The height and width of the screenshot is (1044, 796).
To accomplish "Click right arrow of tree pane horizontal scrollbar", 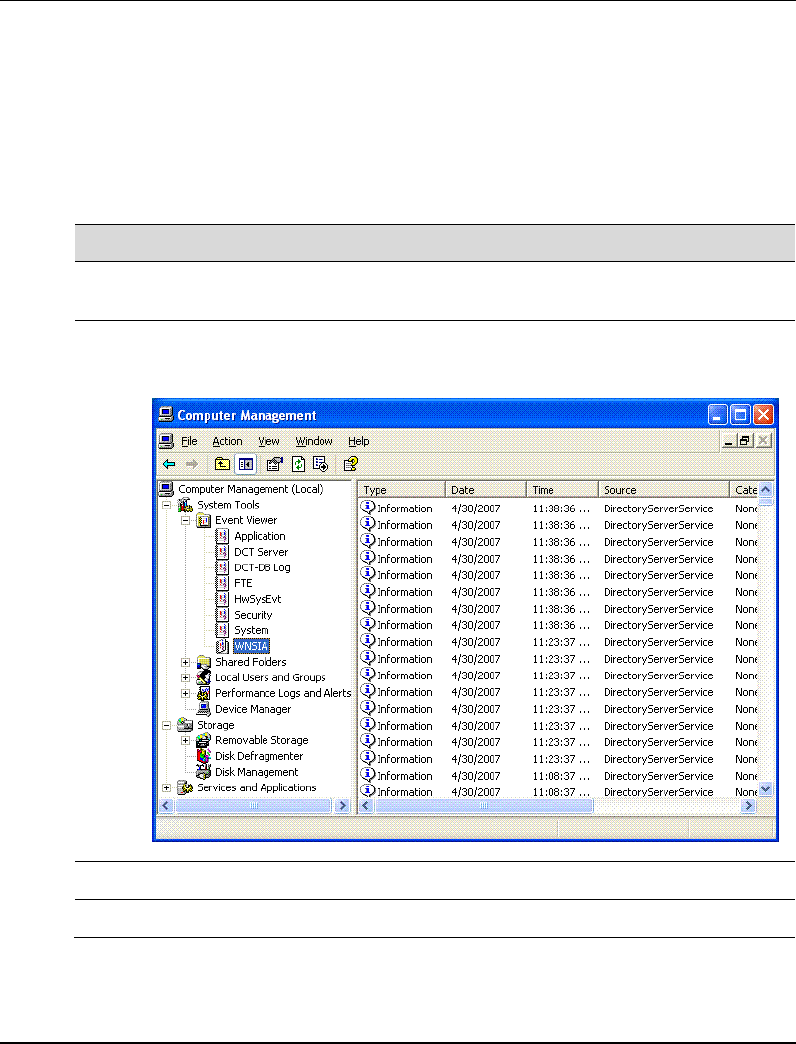I will pyautogui.click(x=343, y=806).
